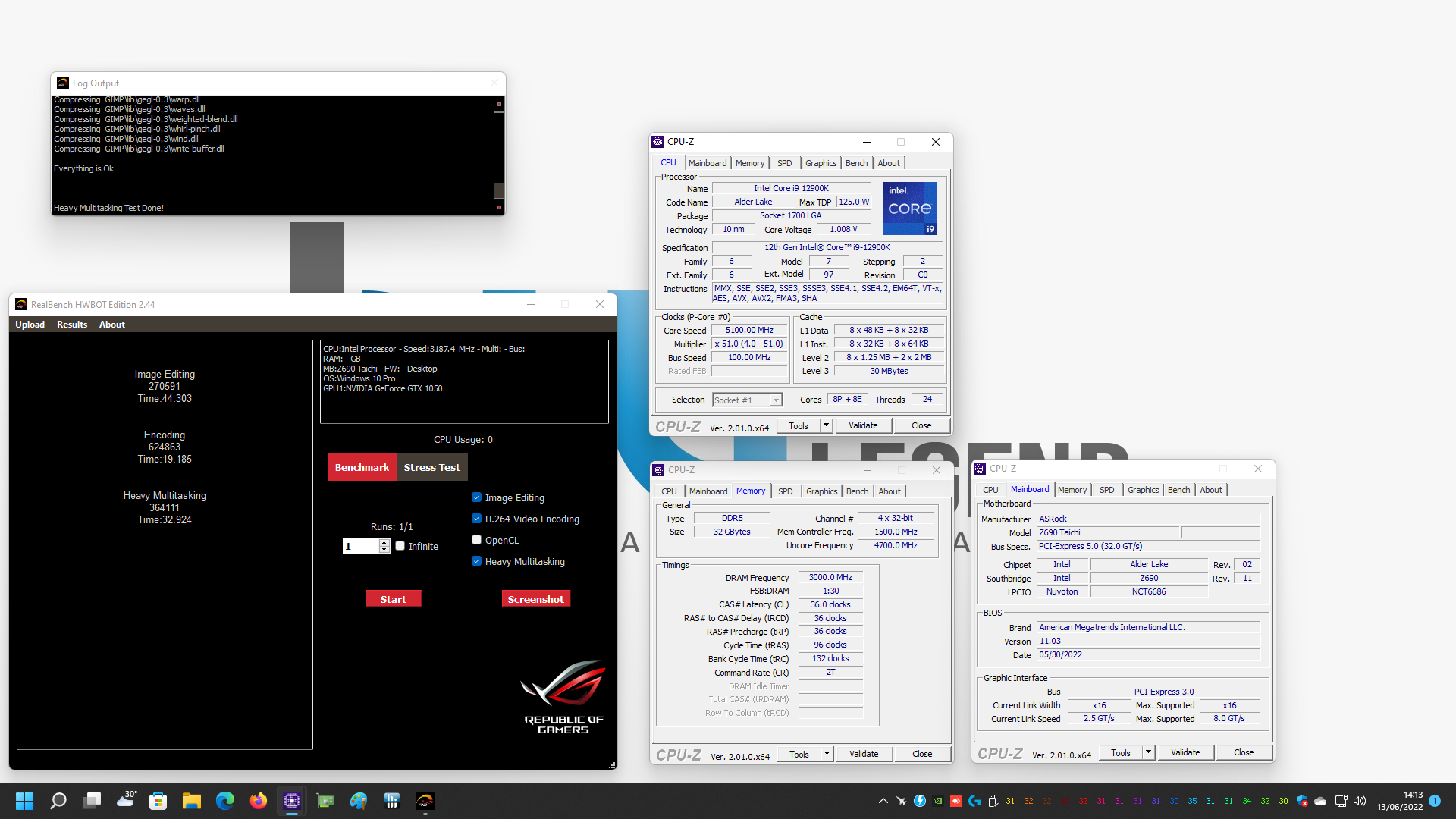
Task: Enable the Infinite runs checkbox
Action: (x=400, y=546)
